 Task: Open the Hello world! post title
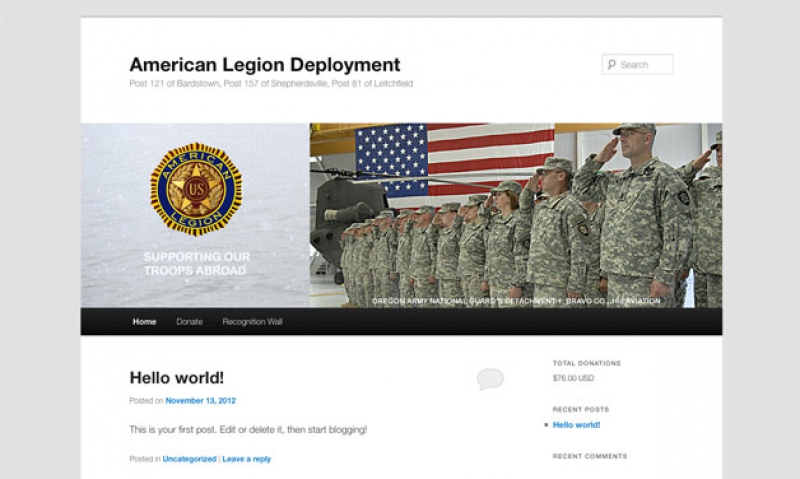(x=177, y=378)
